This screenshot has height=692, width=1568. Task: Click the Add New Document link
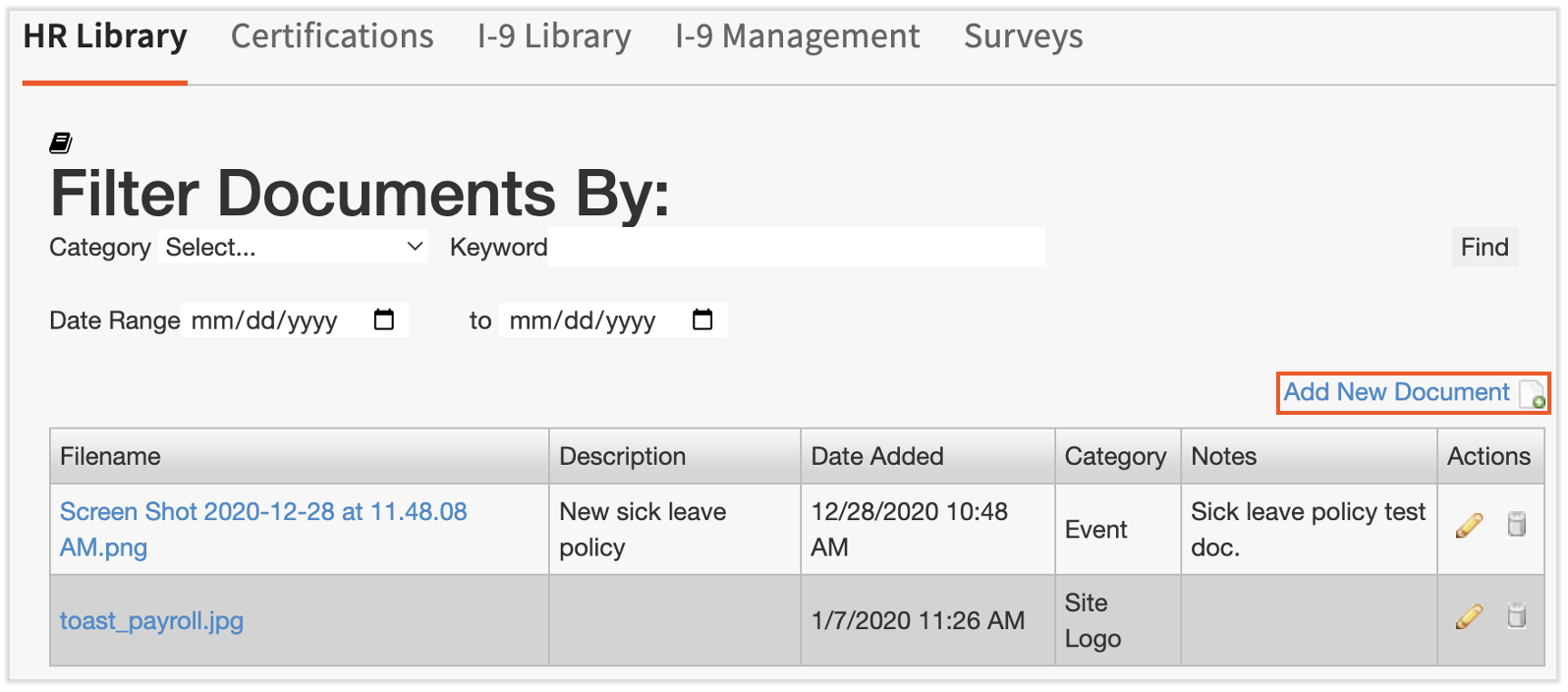(x=1396, y=392)
